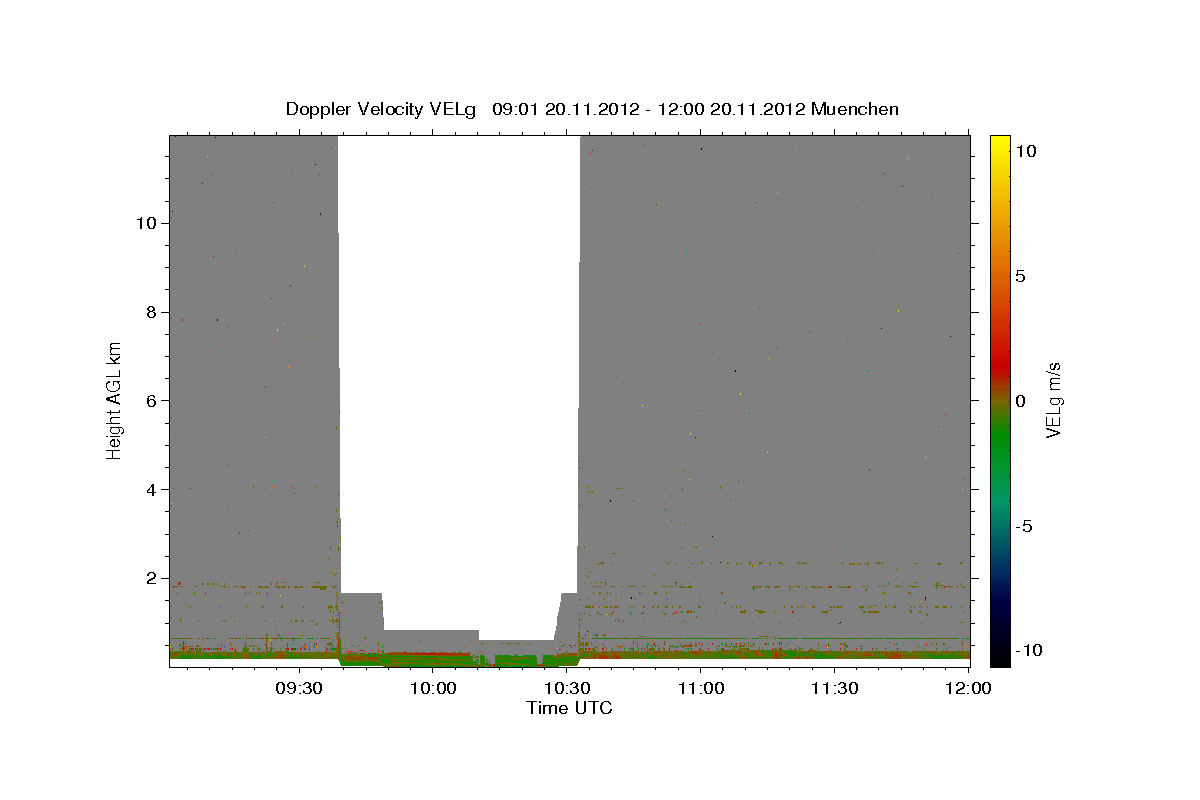
Task: Click the height tick label 6
Action: (x=149, y=400)
